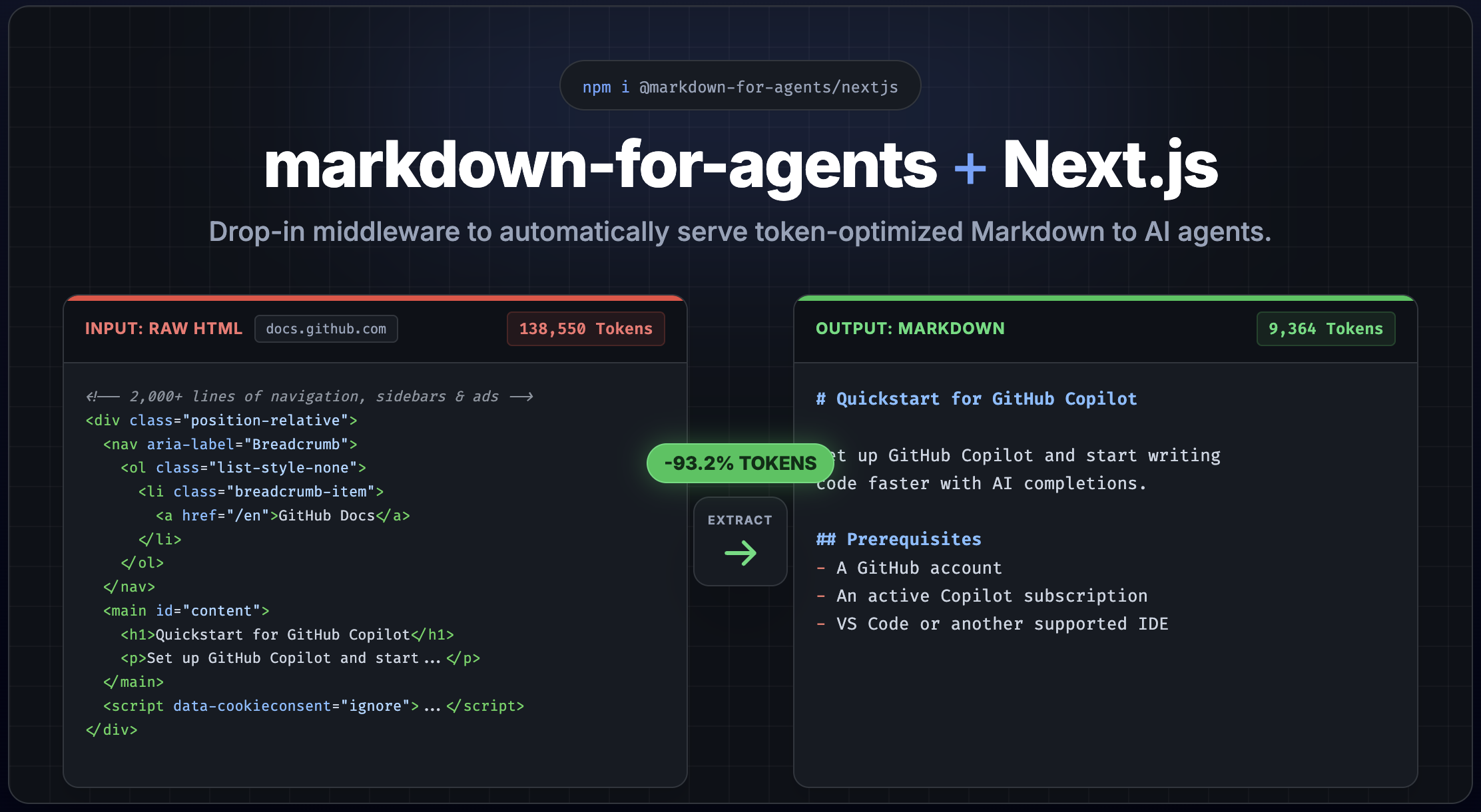1481x812 pixels.
Task: Click the INPUT: RAW HTML panel label
Action: (163, 328)
